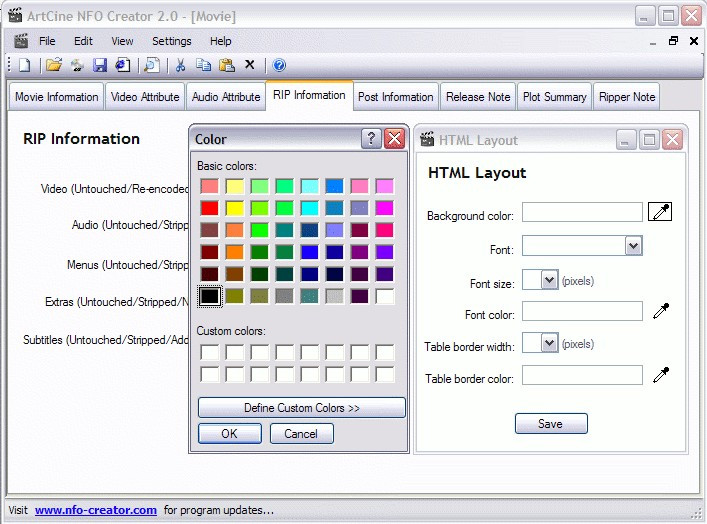The image size is (707, 524).
Task: Click the Font color field
Action: click(x=582, y=311)
